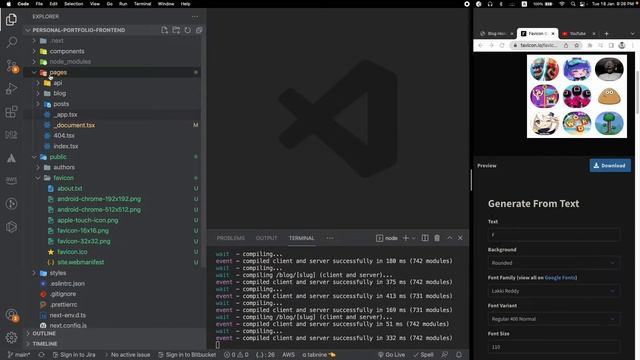Expand the api folder
This screenshot has width=640, height=360.
[x=38, y=83]
